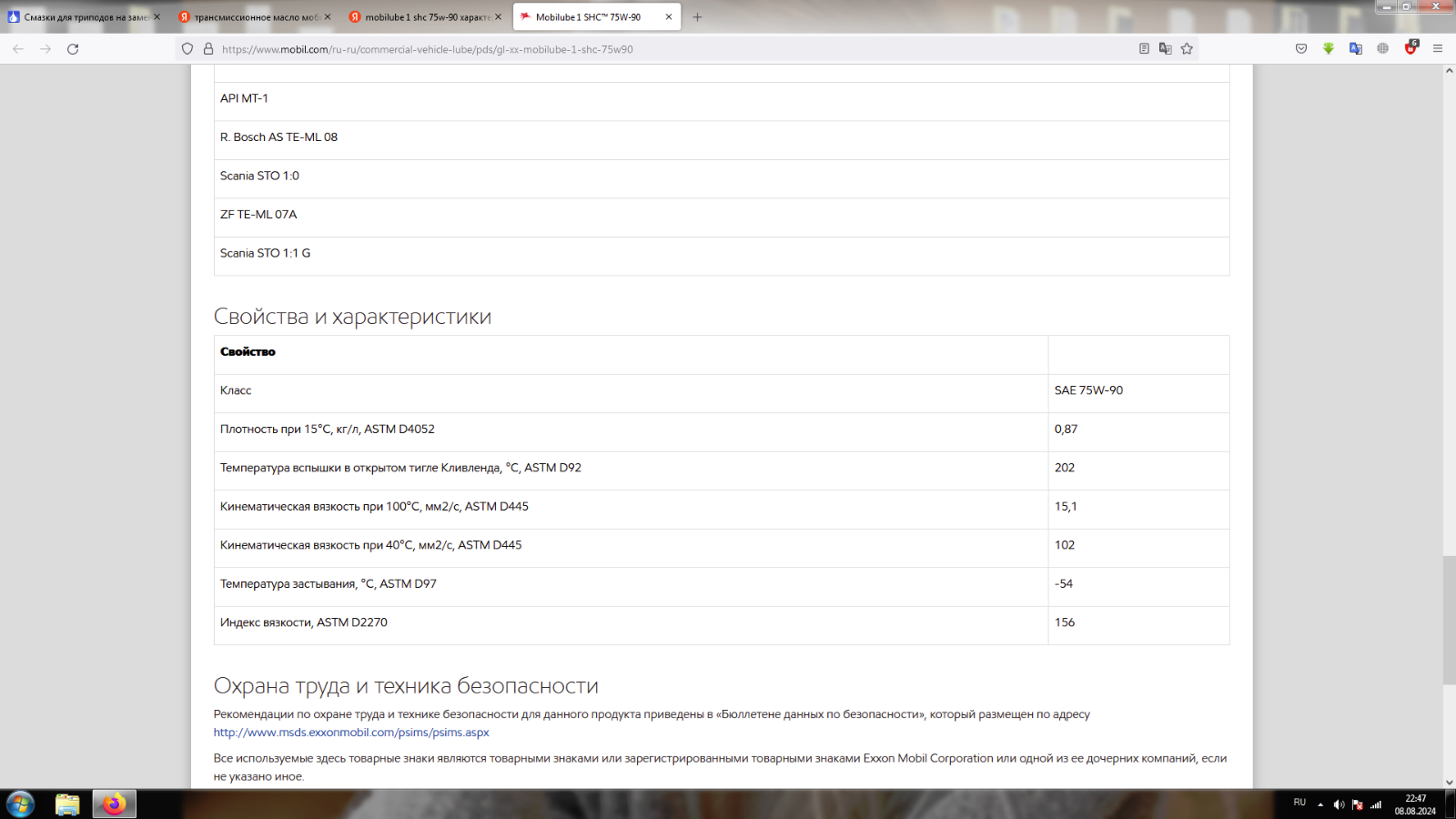The image size is (1456, 819).
Task: Open the gray globe extension
Action: [1383, 49]
